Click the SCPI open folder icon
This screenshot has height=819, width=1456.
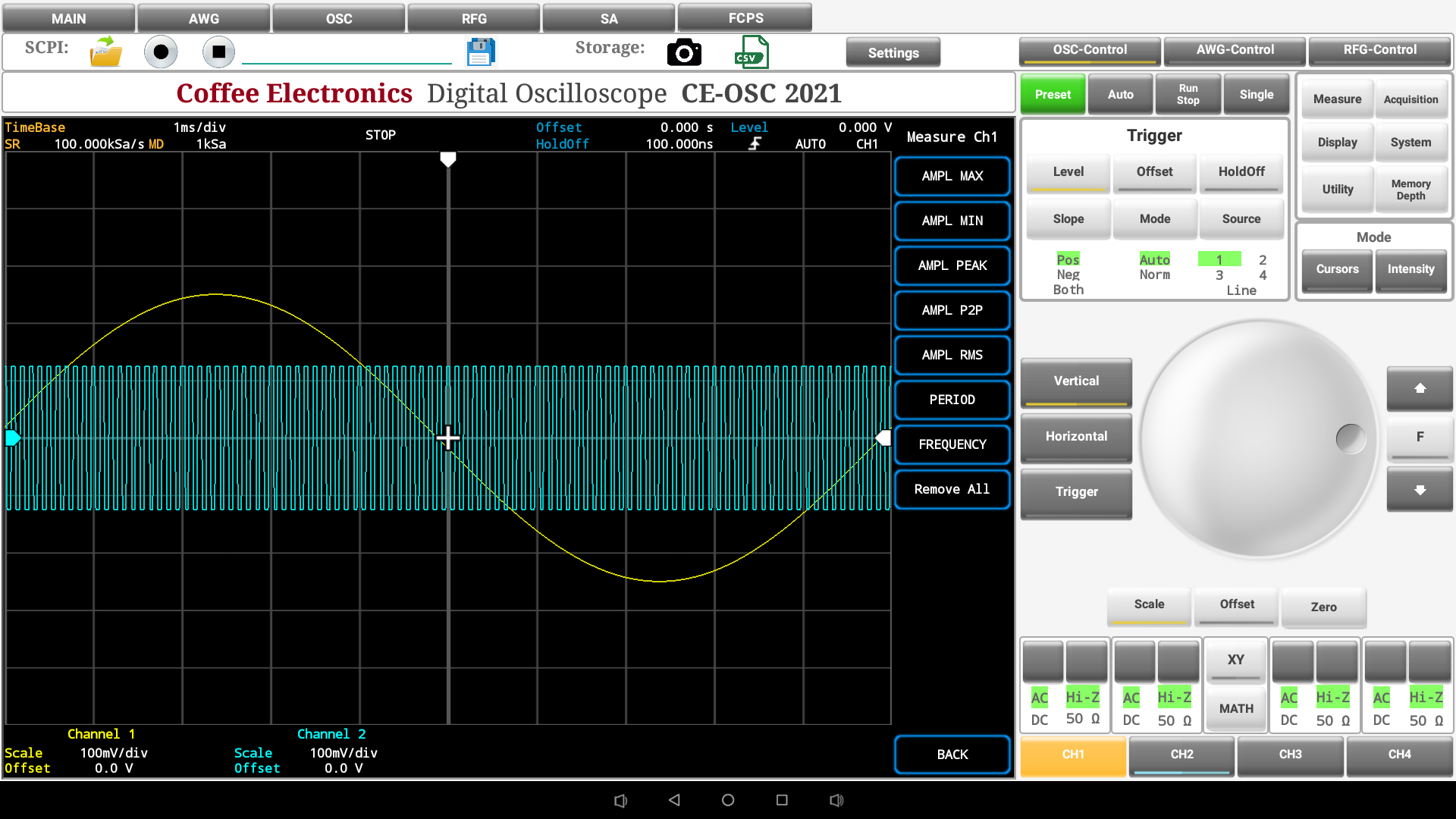pyautogui.click(x=105, y=52)
